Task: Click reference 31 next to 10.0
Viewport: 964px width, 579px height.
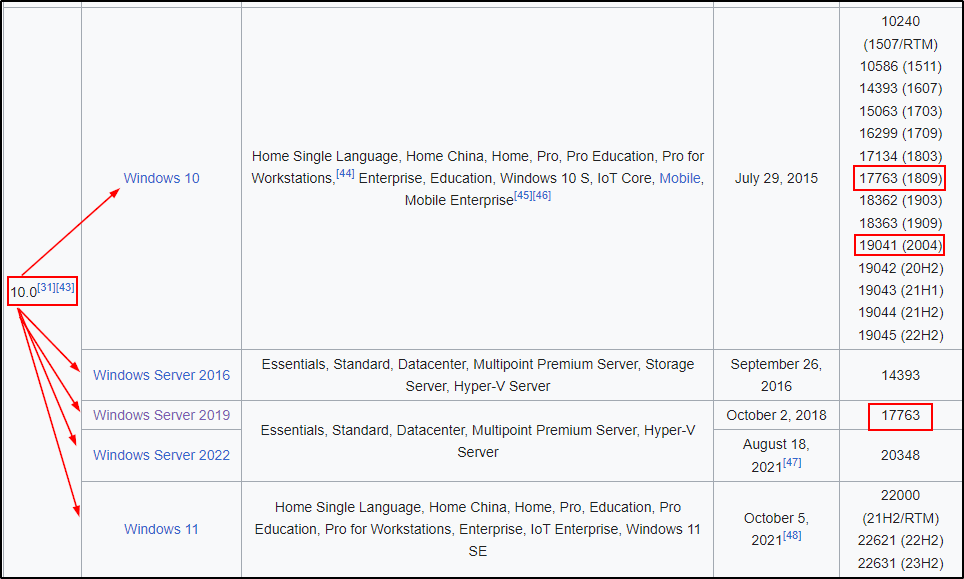Action: (x=46, y=288)
